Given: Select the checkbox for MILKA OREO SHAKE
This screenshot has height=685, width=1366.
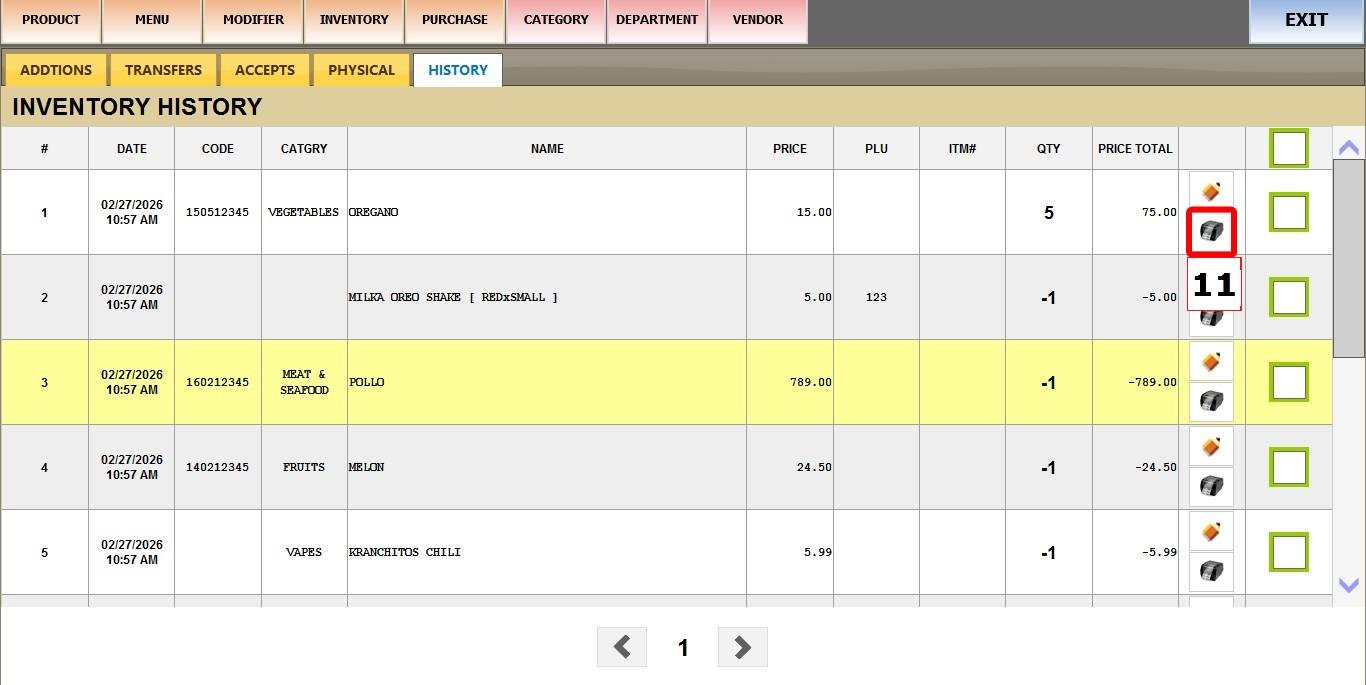Looking at the screenshot, I should click(1289, 297).
